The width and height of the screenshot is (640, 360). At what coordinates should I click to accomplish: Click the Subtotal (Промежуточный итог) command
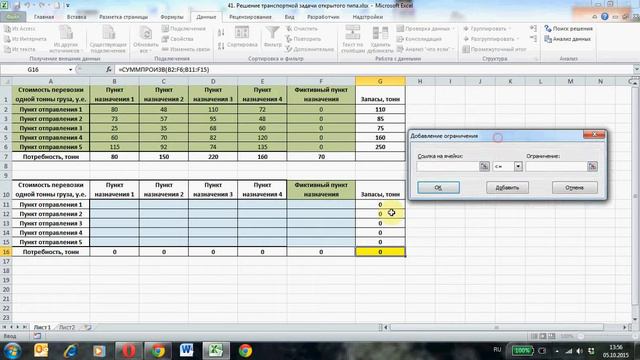click(x=494, y=49)
